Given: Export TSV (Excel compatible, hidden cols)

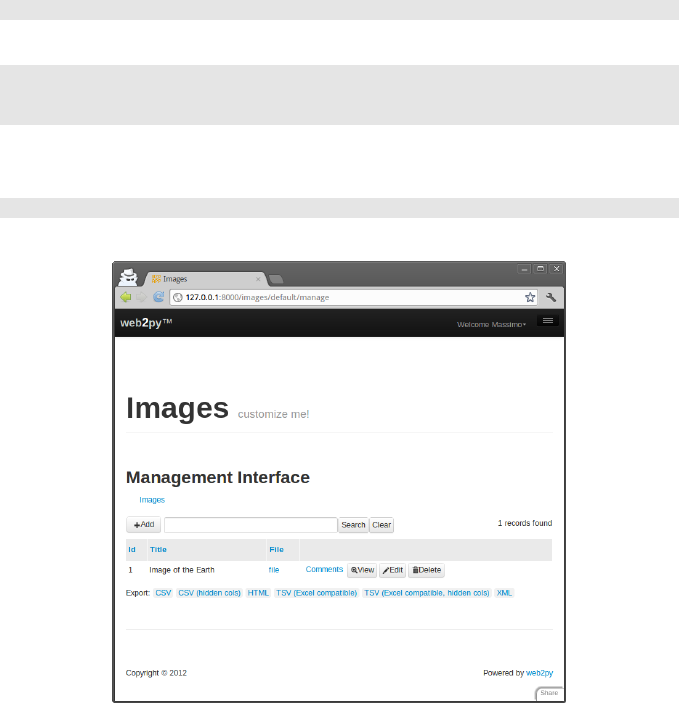Looking at the screenshot, I should (x=427, y=593).
